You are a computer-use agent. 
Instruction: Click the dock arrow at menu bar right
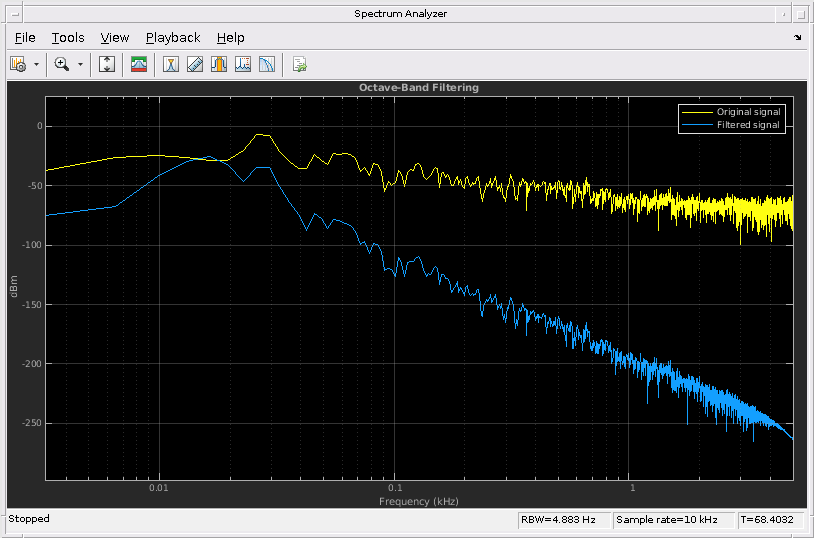coord(797,38)
